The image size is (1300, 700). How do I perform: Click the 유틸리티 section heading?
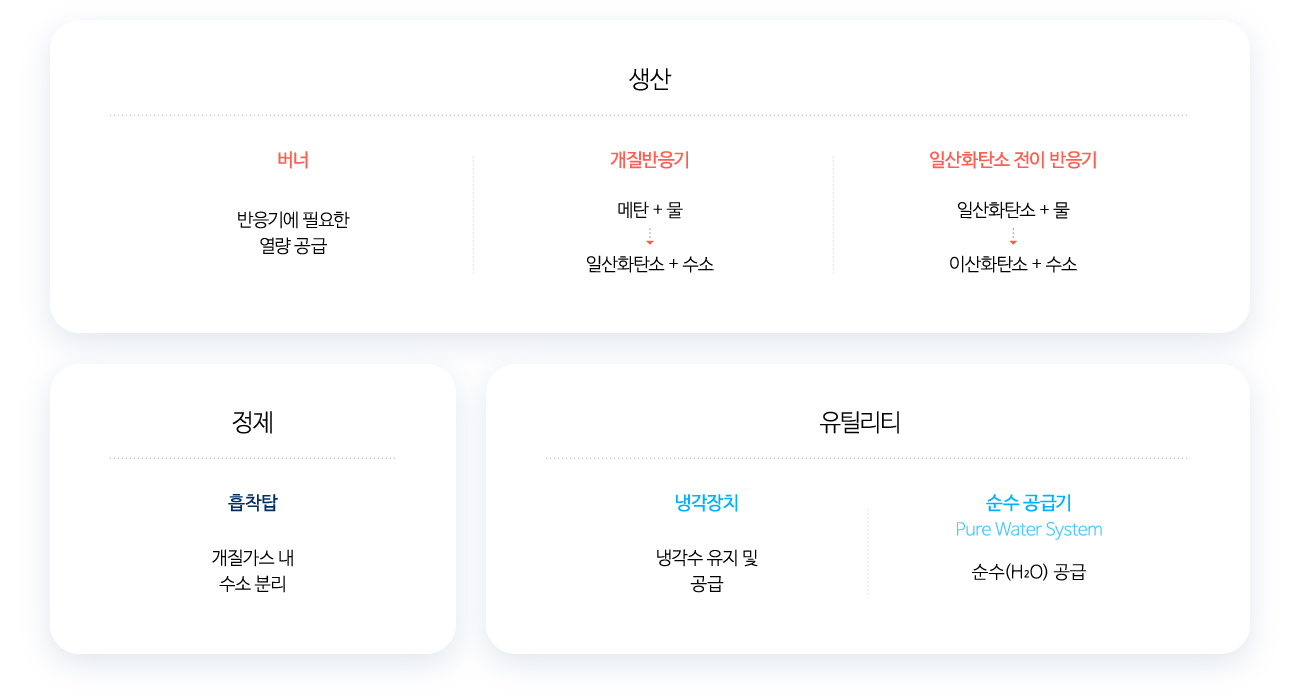(860, 423)
